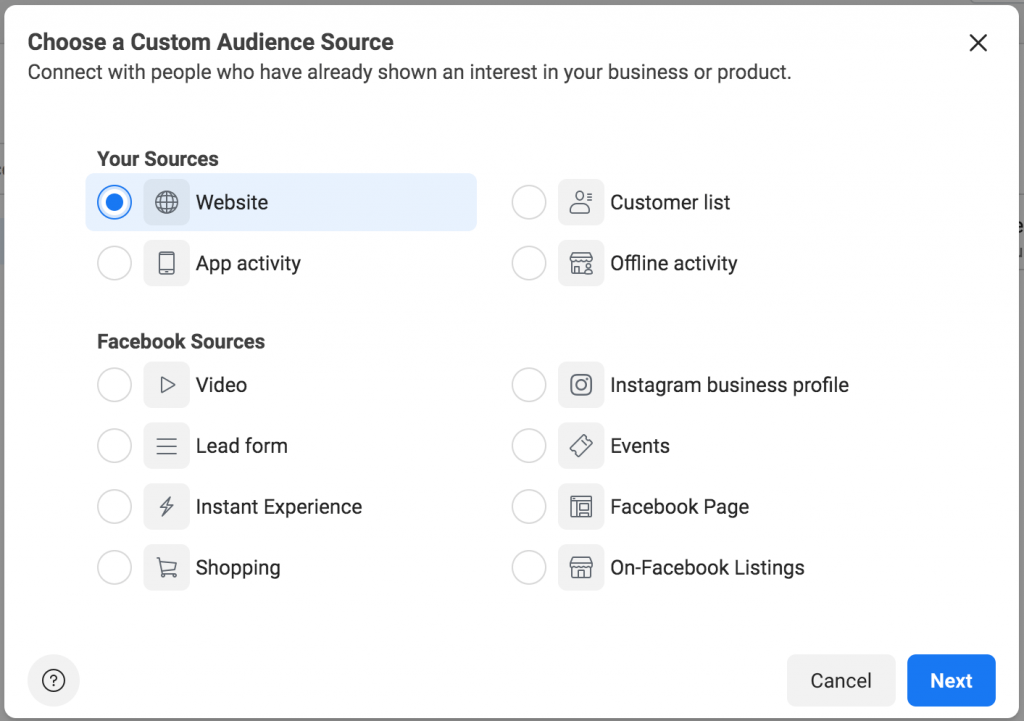Cancel the custom audience dialog
The width and height of the screenshot is (1024, 721).
pos(840,681)
